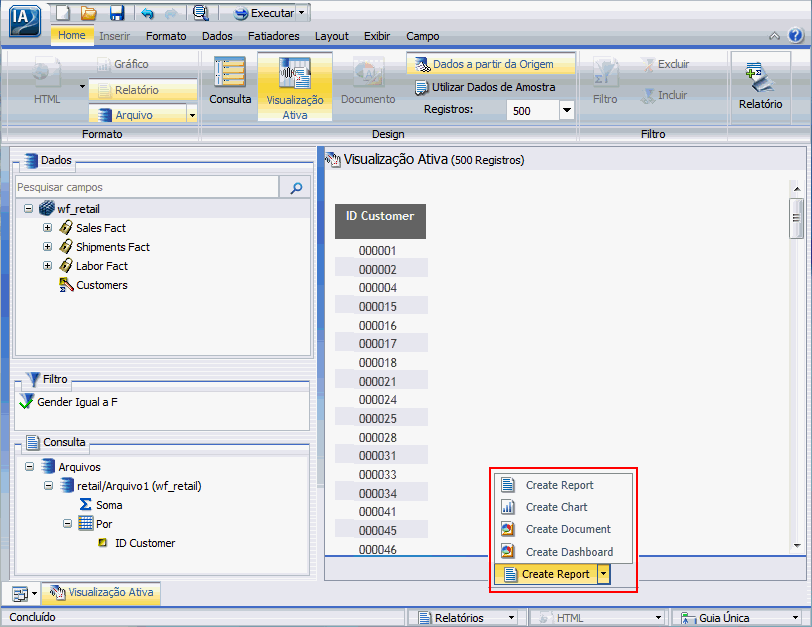Click the Relatório ribbon button at right
The height and width of the screenshot is (627, 812).
760,86
